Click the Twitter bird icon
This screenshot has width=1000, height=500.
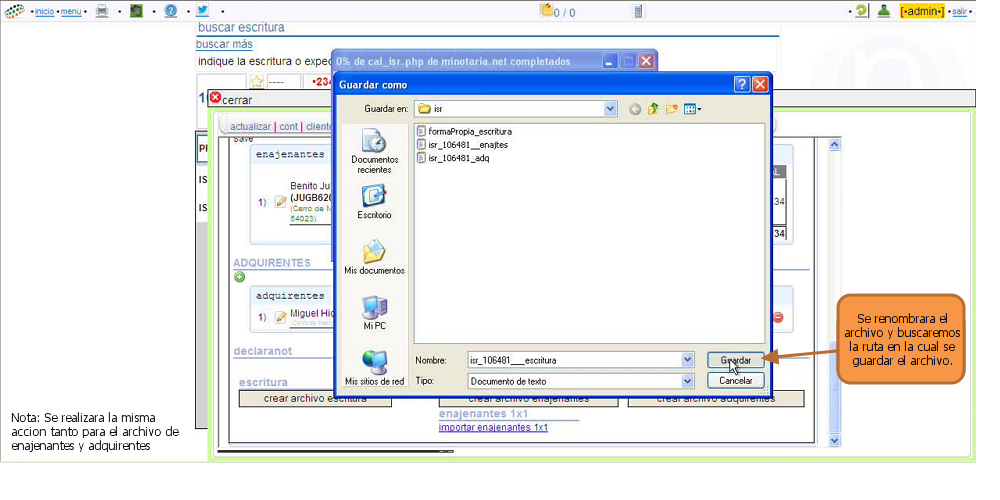click(x=203, y=10)
